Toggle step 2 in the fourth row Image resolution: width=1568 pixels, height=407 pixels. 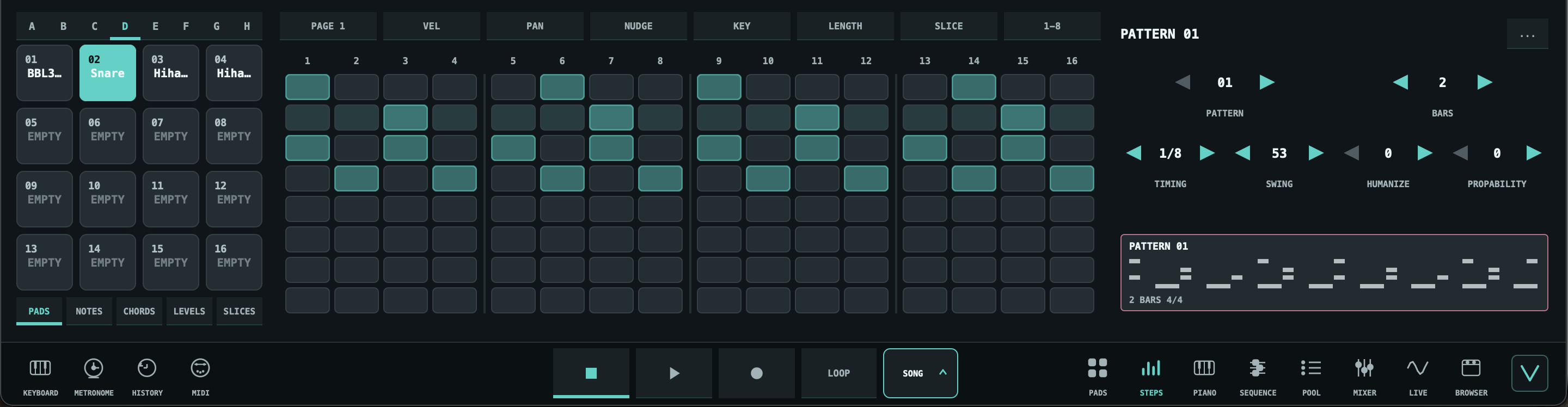[x=356, y=178]
